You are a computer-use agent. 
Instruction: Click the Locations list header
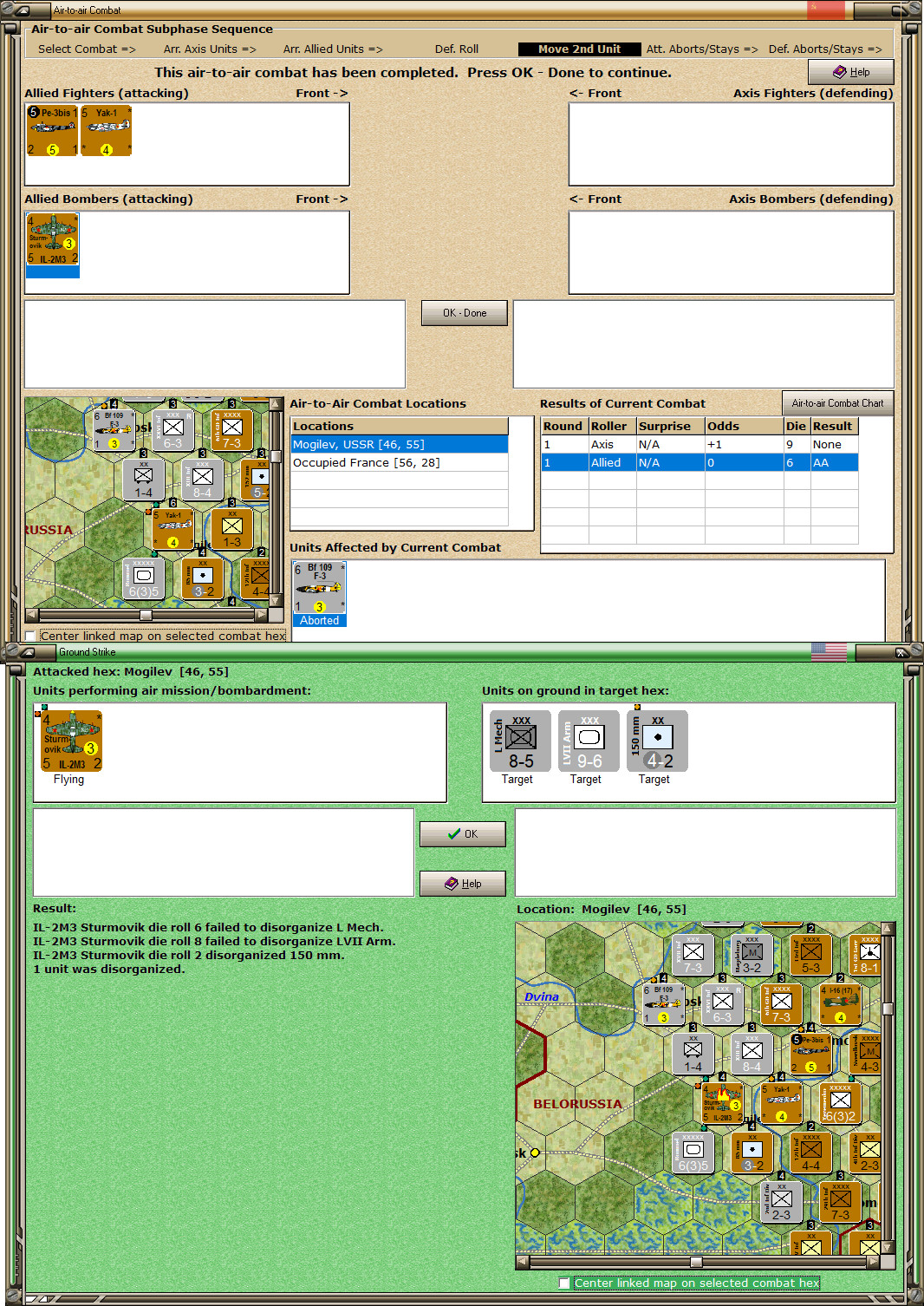(x=400, y=426)
